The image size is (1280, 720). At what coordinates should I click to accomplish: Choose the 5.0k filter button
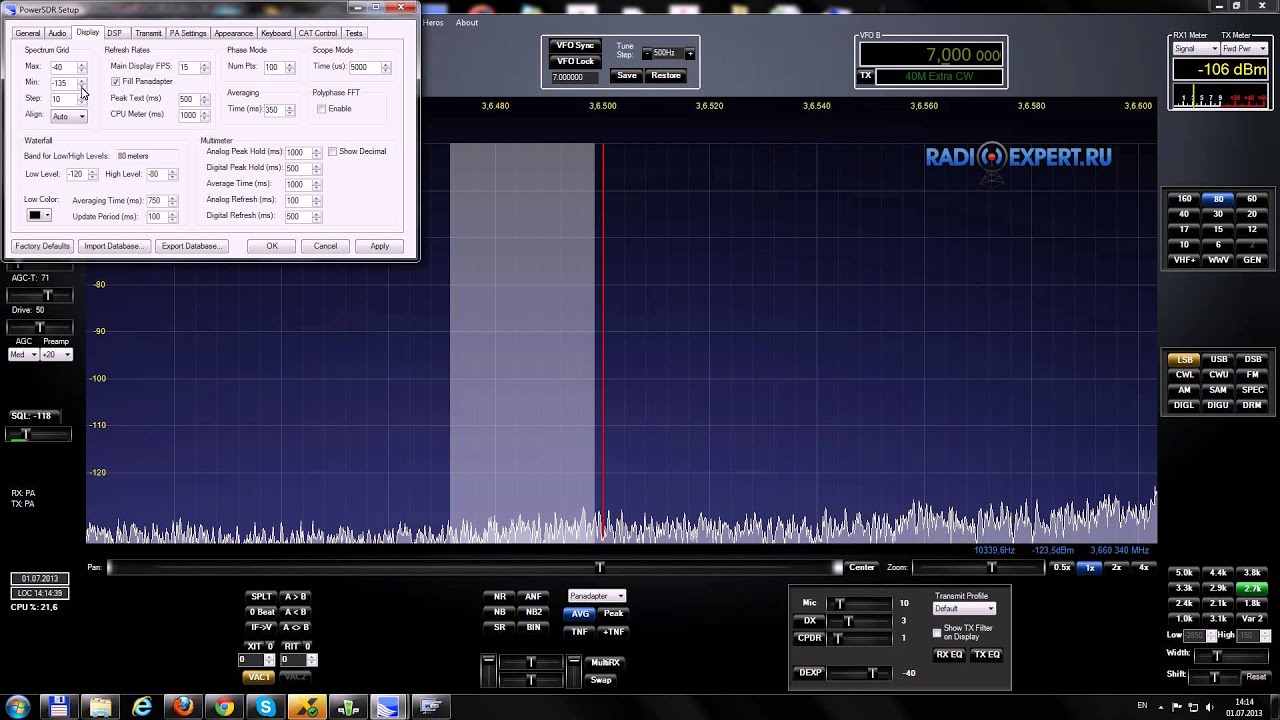click(1184, 573)
